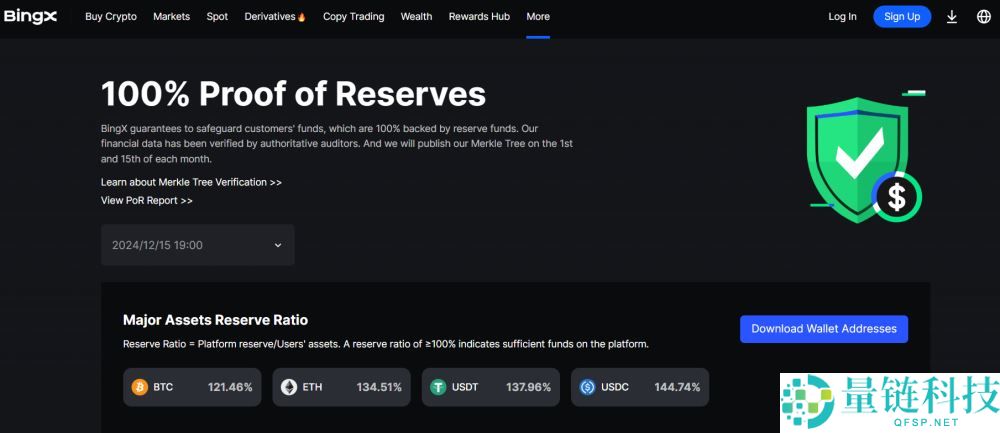Click the download app icon
The height and width of the screenshot is (433, 1000).
coord(951,17)
